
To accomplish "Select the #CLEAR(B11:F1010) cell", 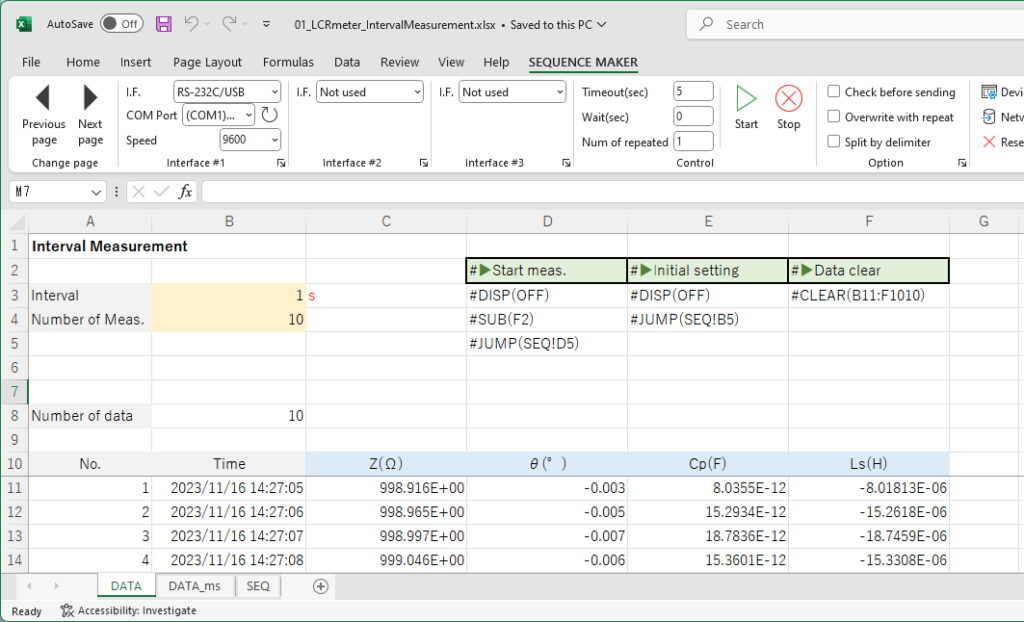I will (869, 295).
